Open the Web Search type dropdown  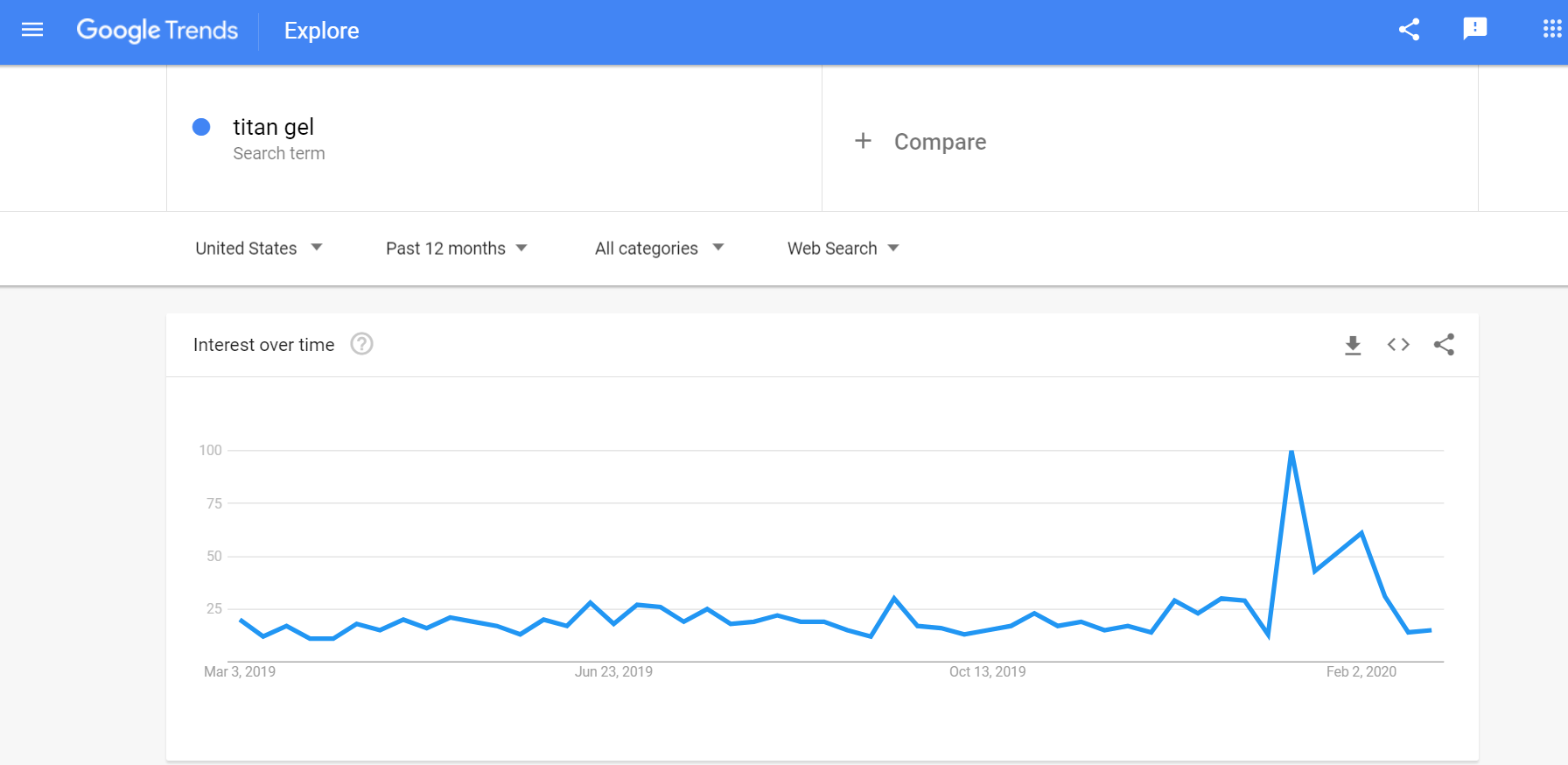tap(843, 249)
